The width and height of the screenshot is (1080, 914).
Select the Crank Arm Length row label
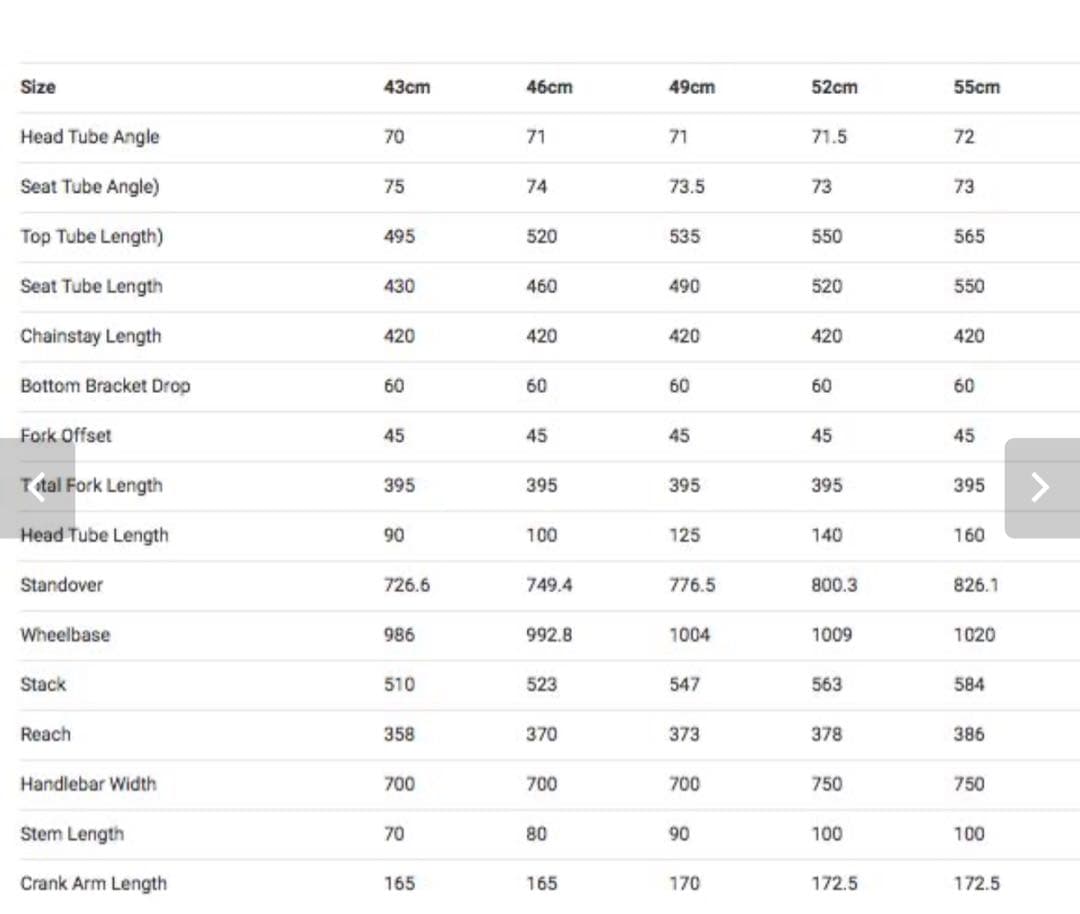coord(93,884)
